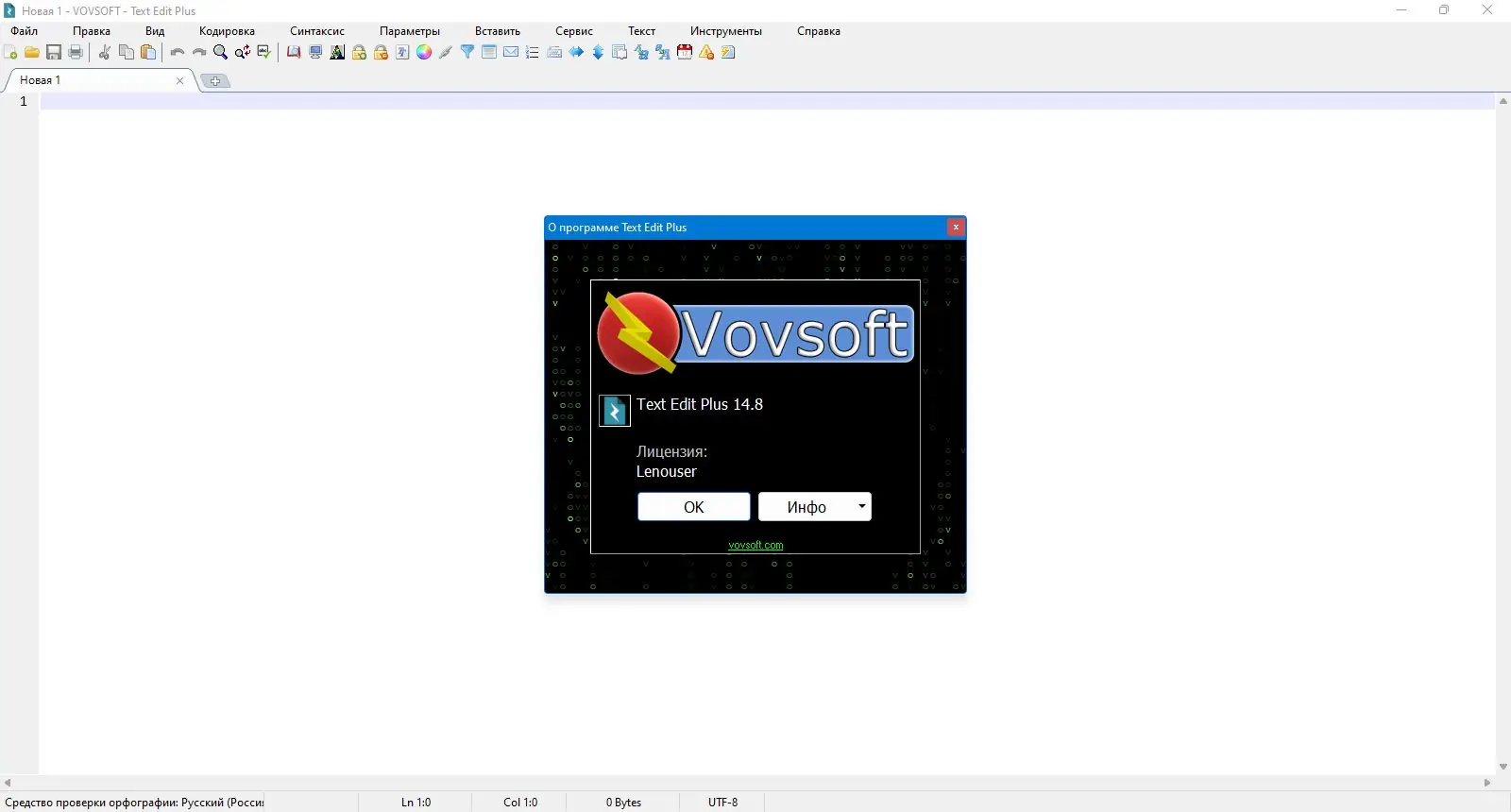Viewport: 1511px width, 812px height.
Task: Add a new tab with plus button
Action: (215, 81)
